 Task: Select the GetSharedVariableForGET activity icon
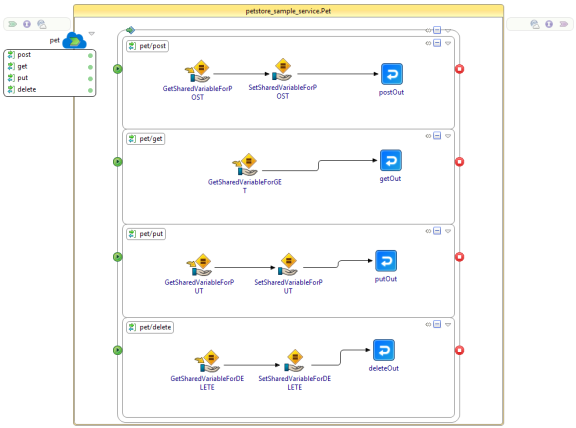pos(245,165)
